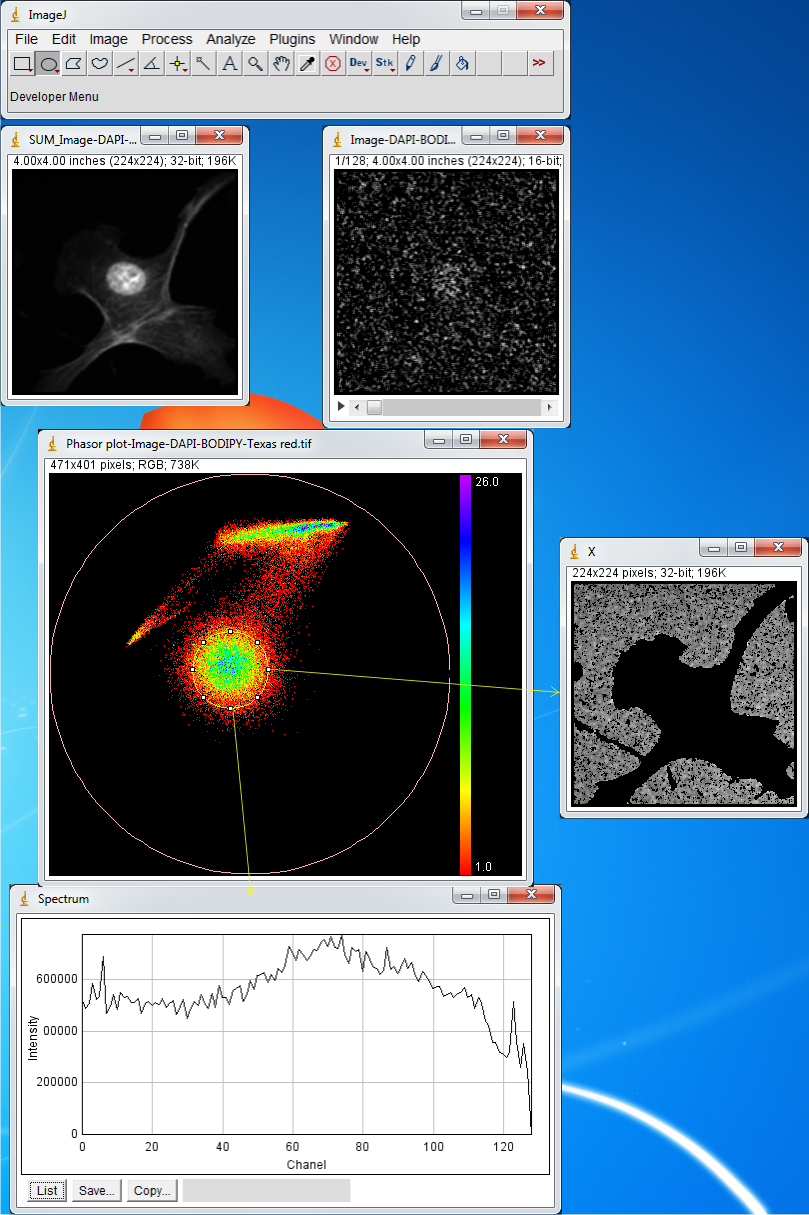Click the SUM_Image cell image canvas
The image size is (809, 1215).
click(x=125, y=282)
